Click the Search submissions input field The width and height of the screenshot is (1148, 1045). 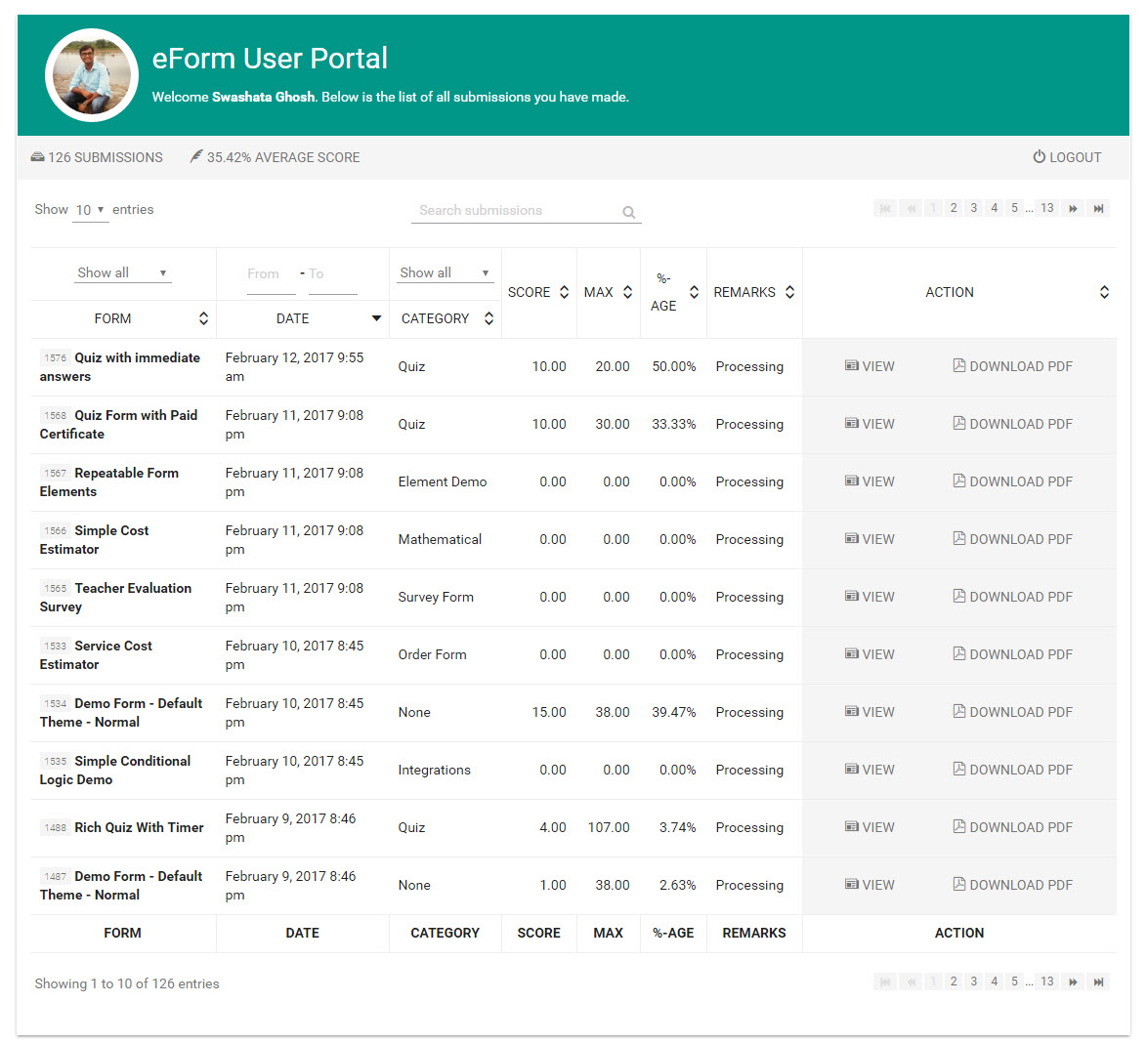click(518, 211)
